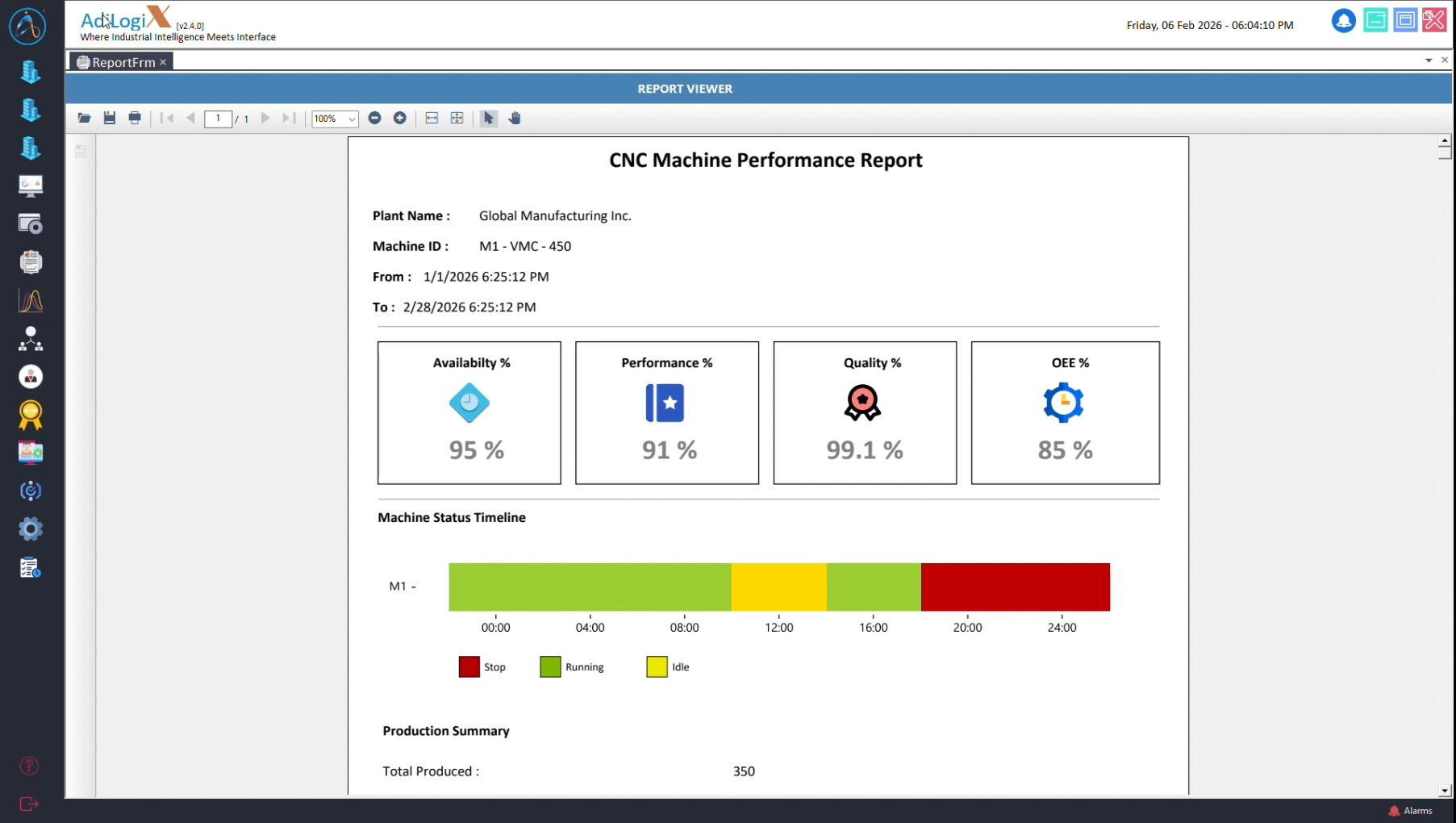Expand the tab list dropdown arrow
This screenshot has height=823, width=1456.
click(x=1428, y=61)
